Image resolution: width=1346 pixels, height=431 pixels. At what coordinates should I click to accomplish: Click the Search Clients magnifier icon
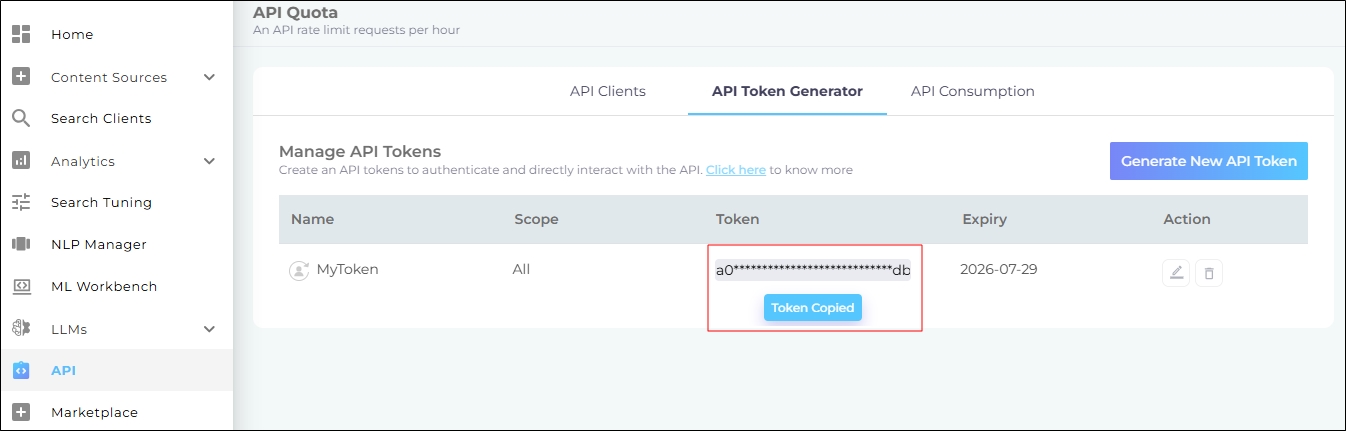click(x=21, y=118)
